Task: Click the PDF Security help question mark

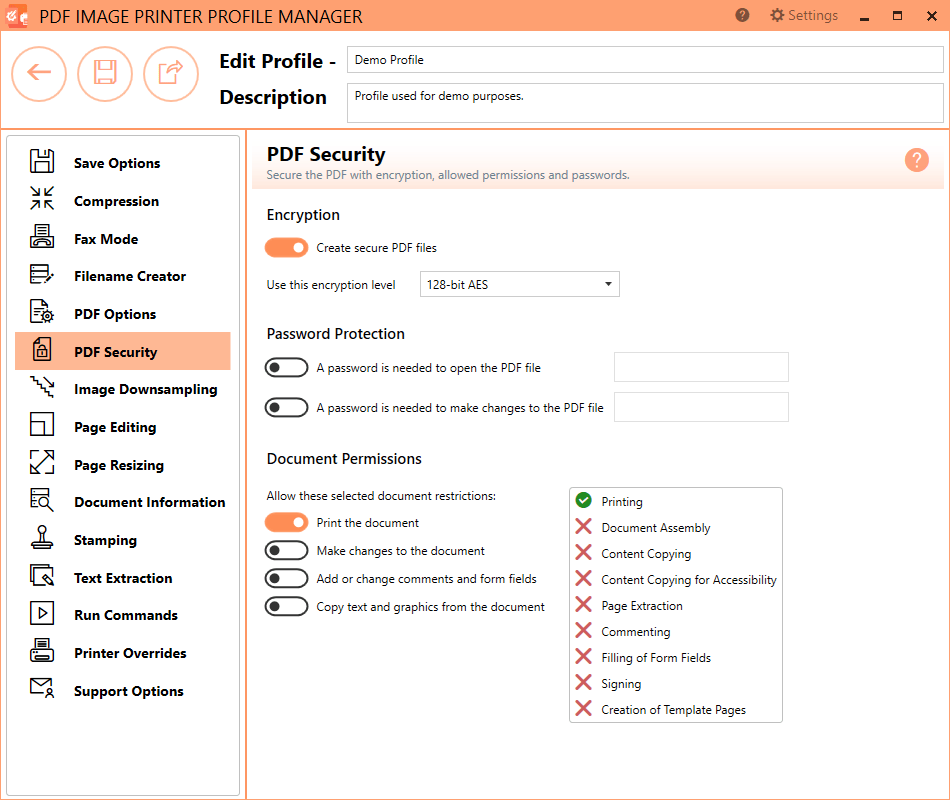Action: tap(917, 160)
